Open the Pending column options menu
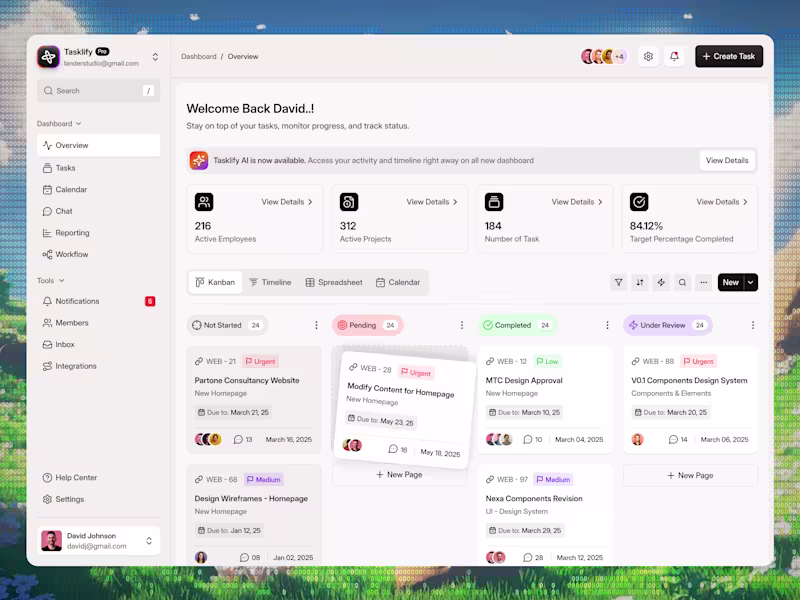Image resolution: width=800 pixels, height=600 pixels. [462, 325]
